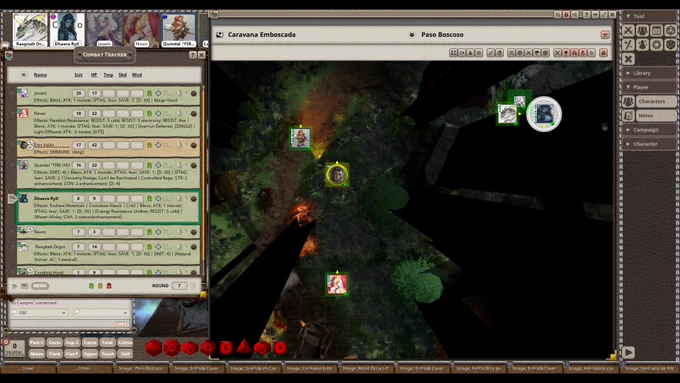The width and height of the screenshot is (680, 383).
Task: Open Combat Tracker MENU button
Action: click(x=39, y=286)
